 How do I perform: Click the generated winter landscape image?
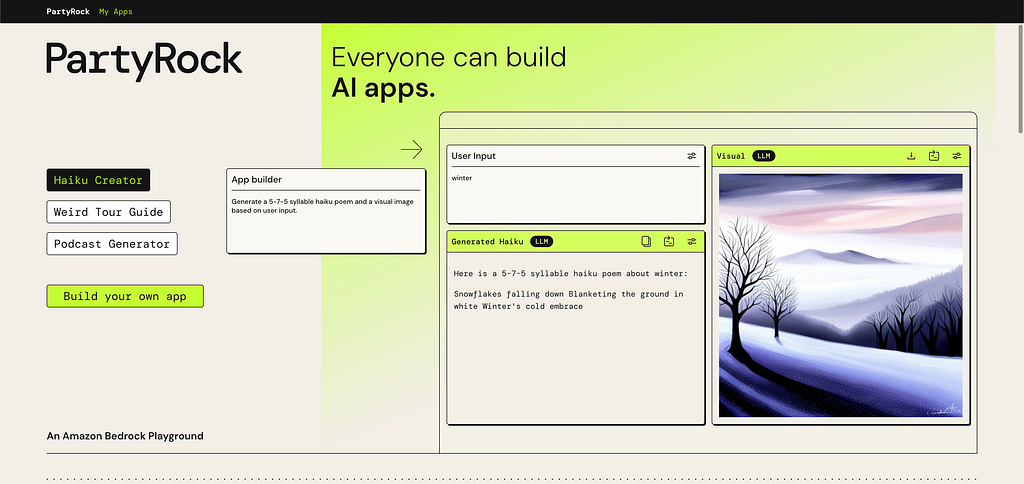[840, 295]
